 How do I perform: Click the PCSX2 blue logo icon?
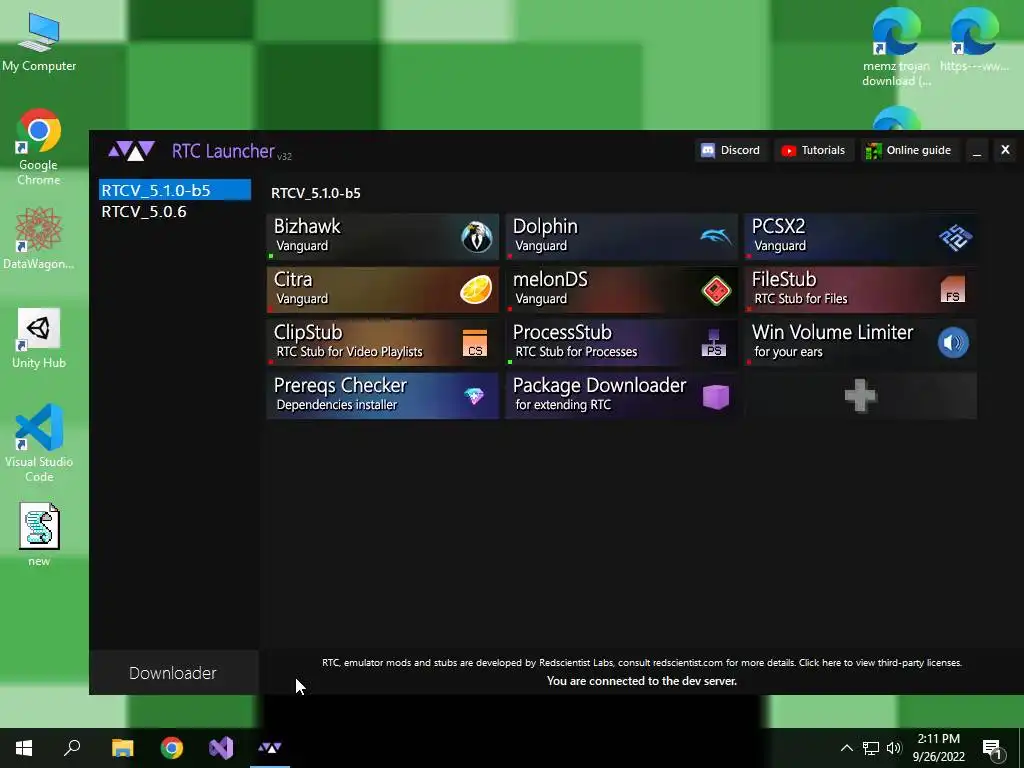[x=955, y=237]
